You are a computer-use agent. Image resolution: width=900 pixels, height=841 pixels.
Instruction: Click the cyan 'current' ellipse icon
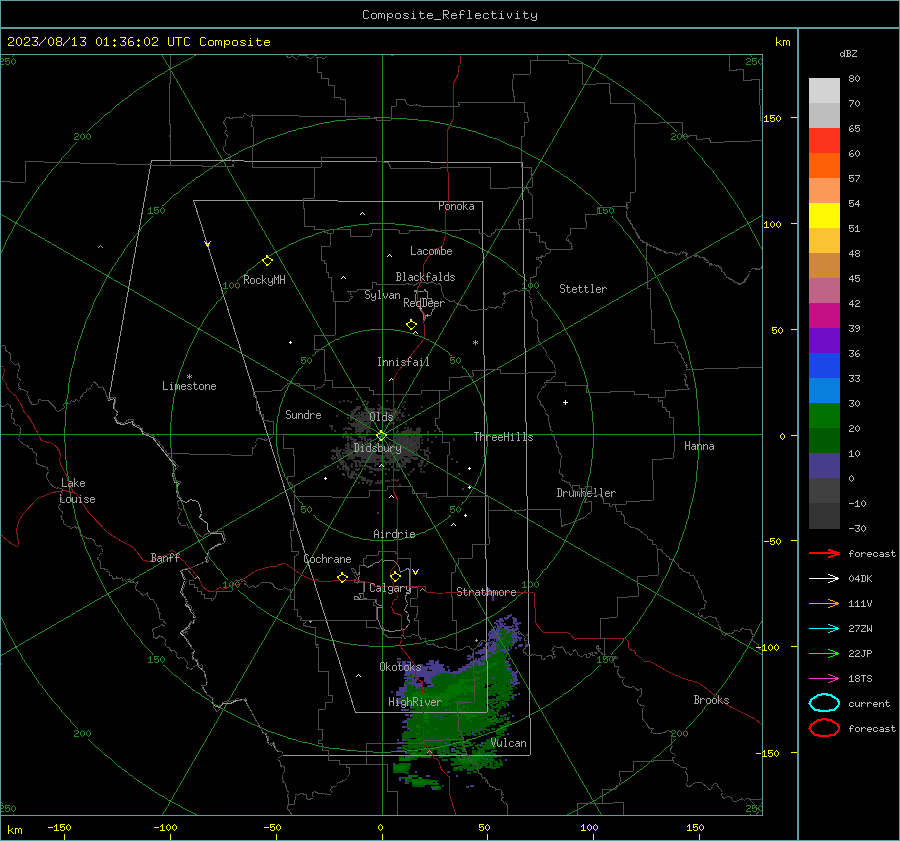824,703
